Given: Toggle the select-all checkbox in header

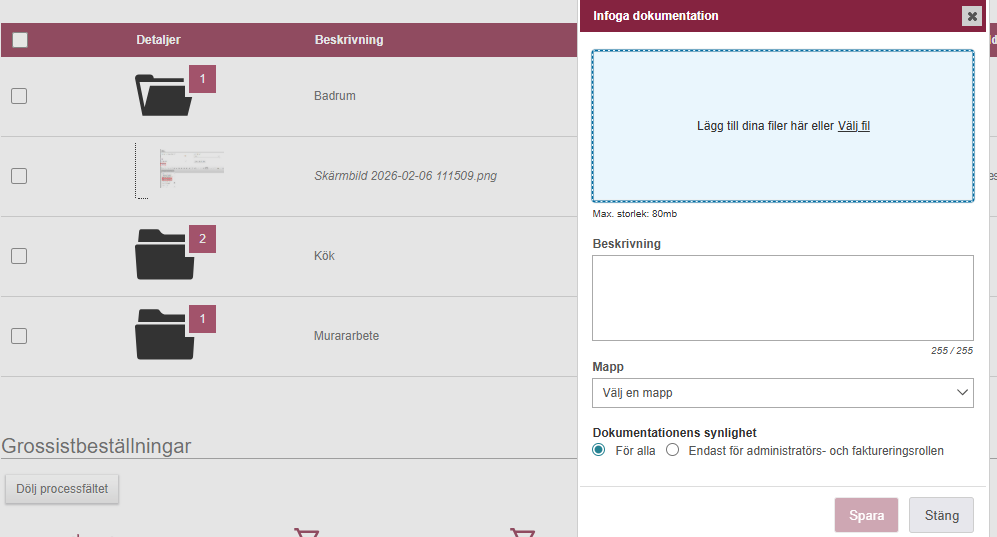Looking at the screenshot, I should pyautogui.click(x=20, y=40).
